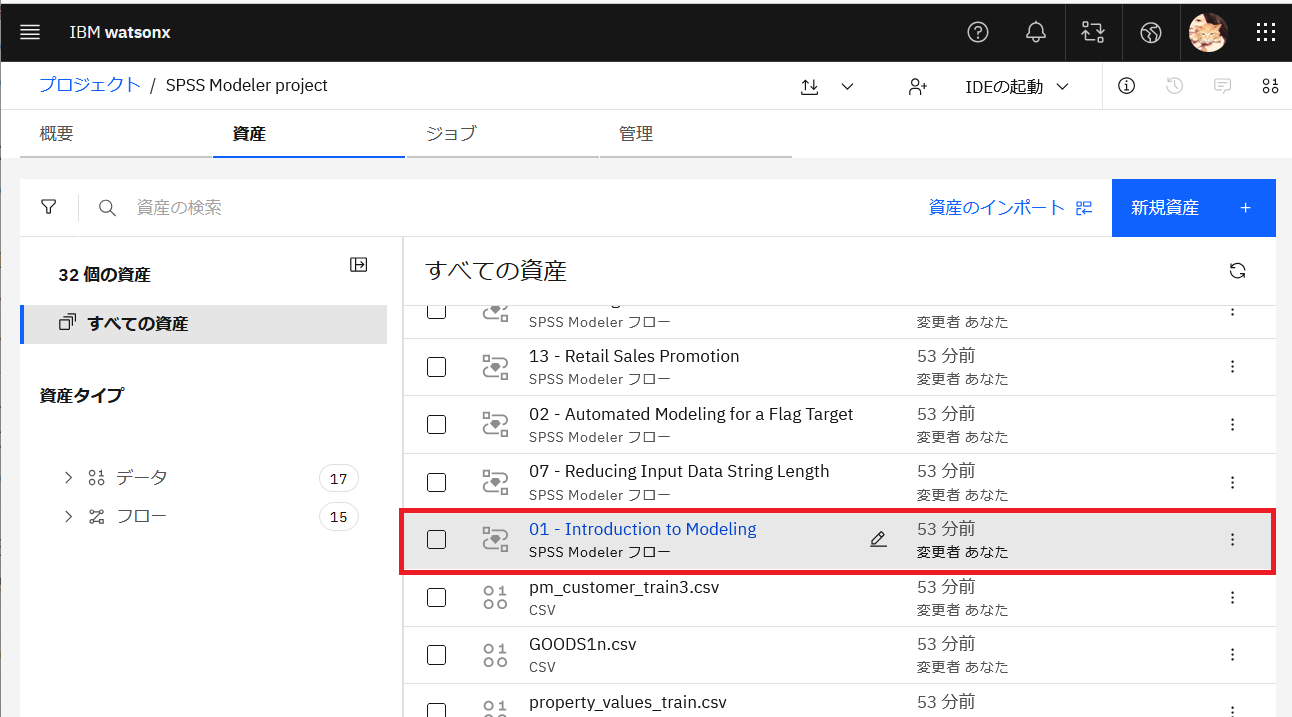This screenshot has width=1292, height=717.
Task: Check the box for 02 - Automated Modeling
Action: pos(436,424)
